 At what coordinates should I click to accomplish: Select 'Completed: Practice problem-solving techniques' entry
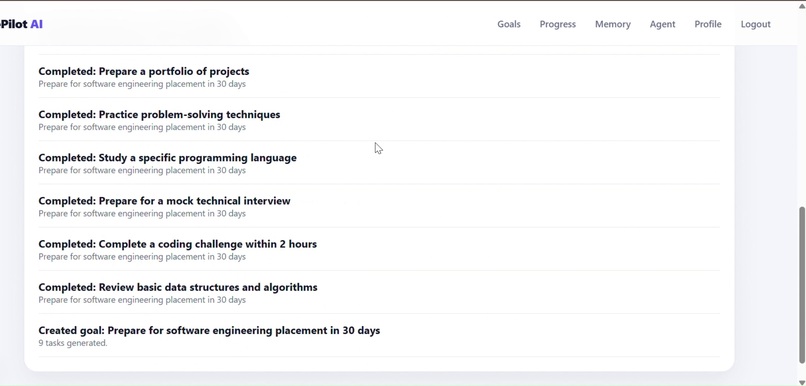pyautogui.click(x=159, y=115)
